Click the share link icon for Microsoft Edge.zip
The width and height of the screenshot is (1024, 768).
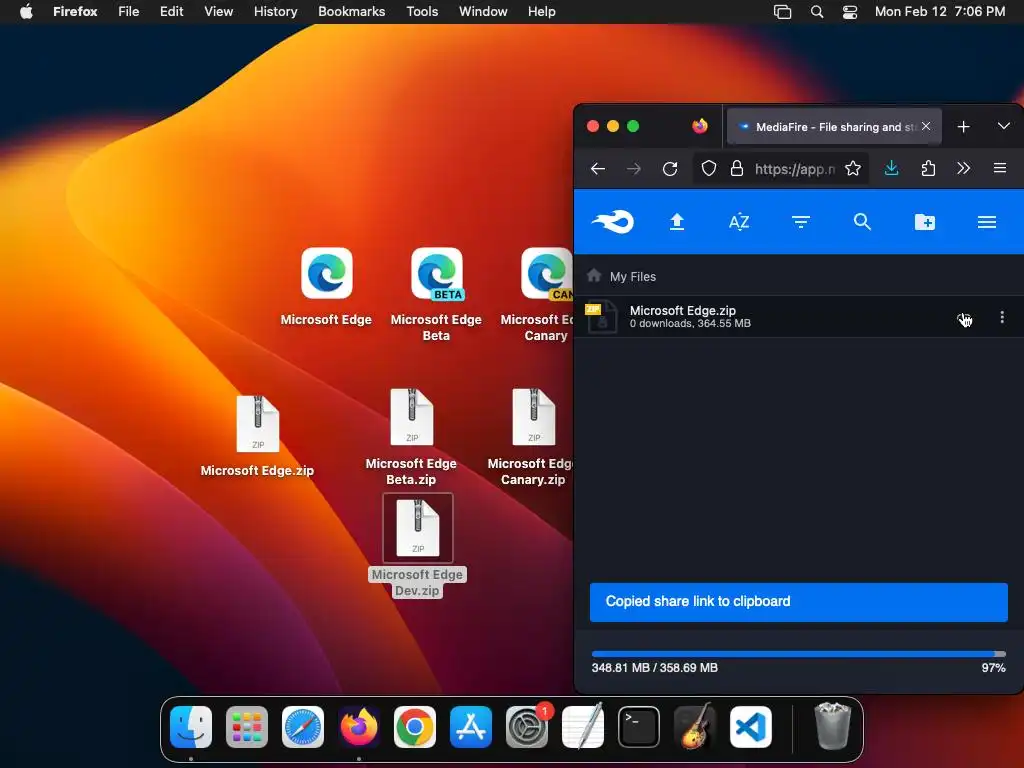tap(965, 319)
